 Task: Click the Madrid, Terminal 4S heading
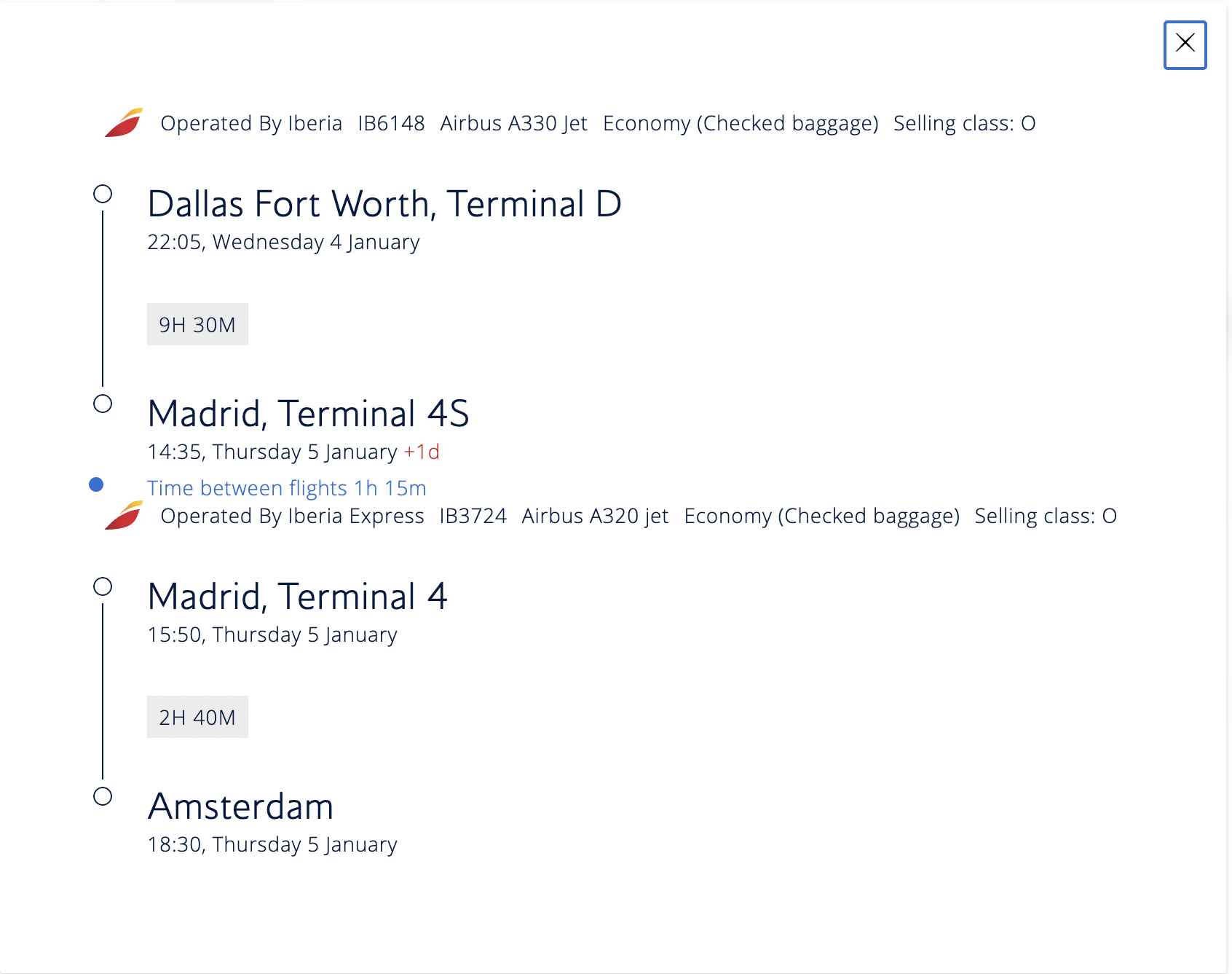tap(308, 414)
